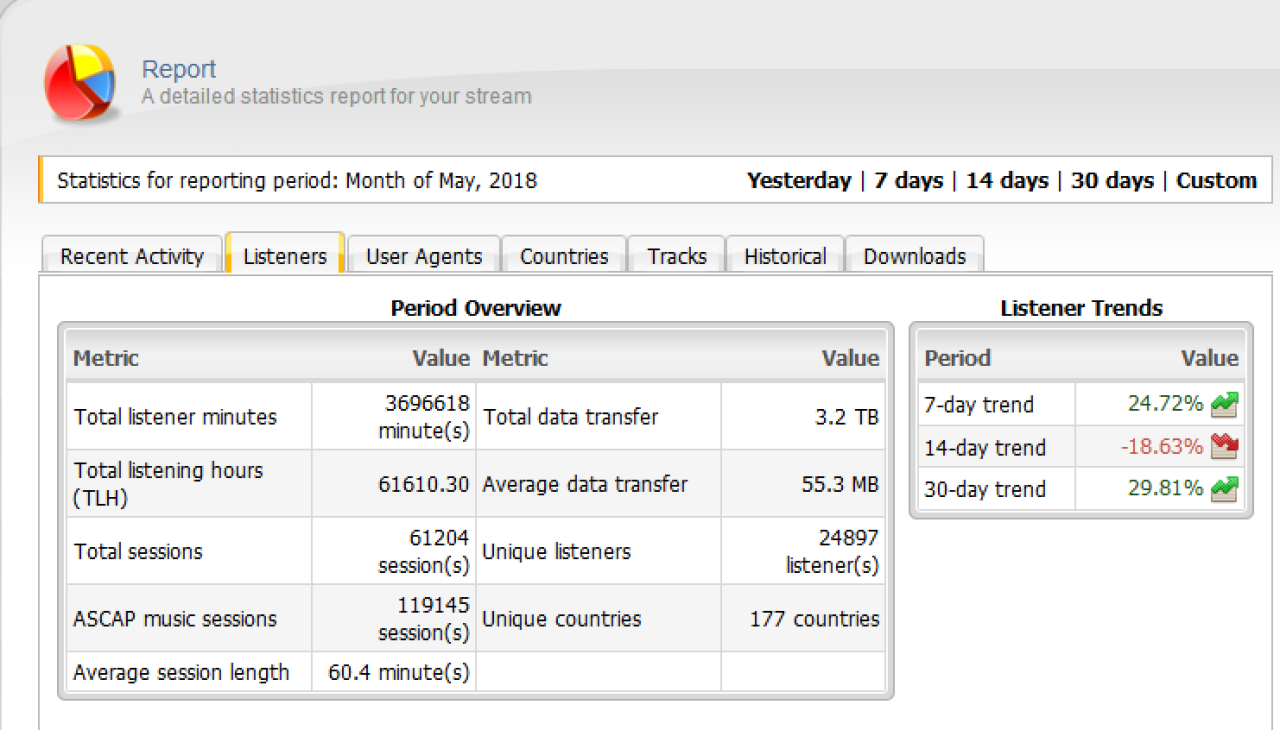Switch to the User Agents tab
1280x730 pixels.
(424, 256)
